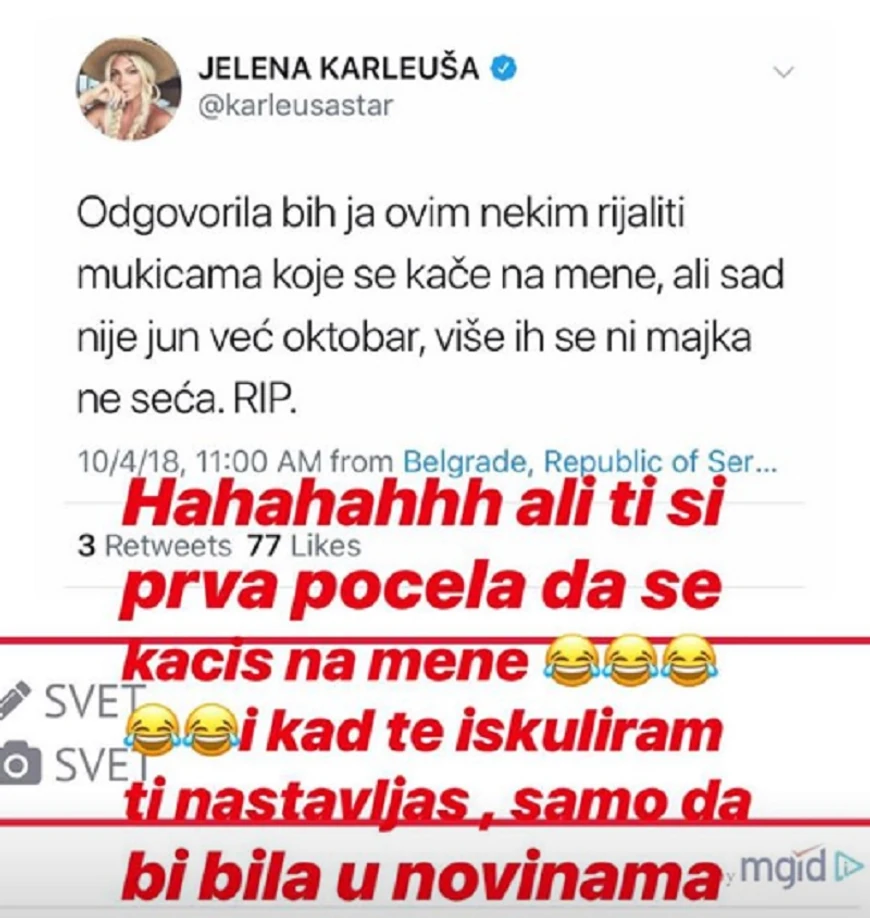870x918 pixels.
Task: Expand the tweet options chevron
Action: [x=783, y=73]
